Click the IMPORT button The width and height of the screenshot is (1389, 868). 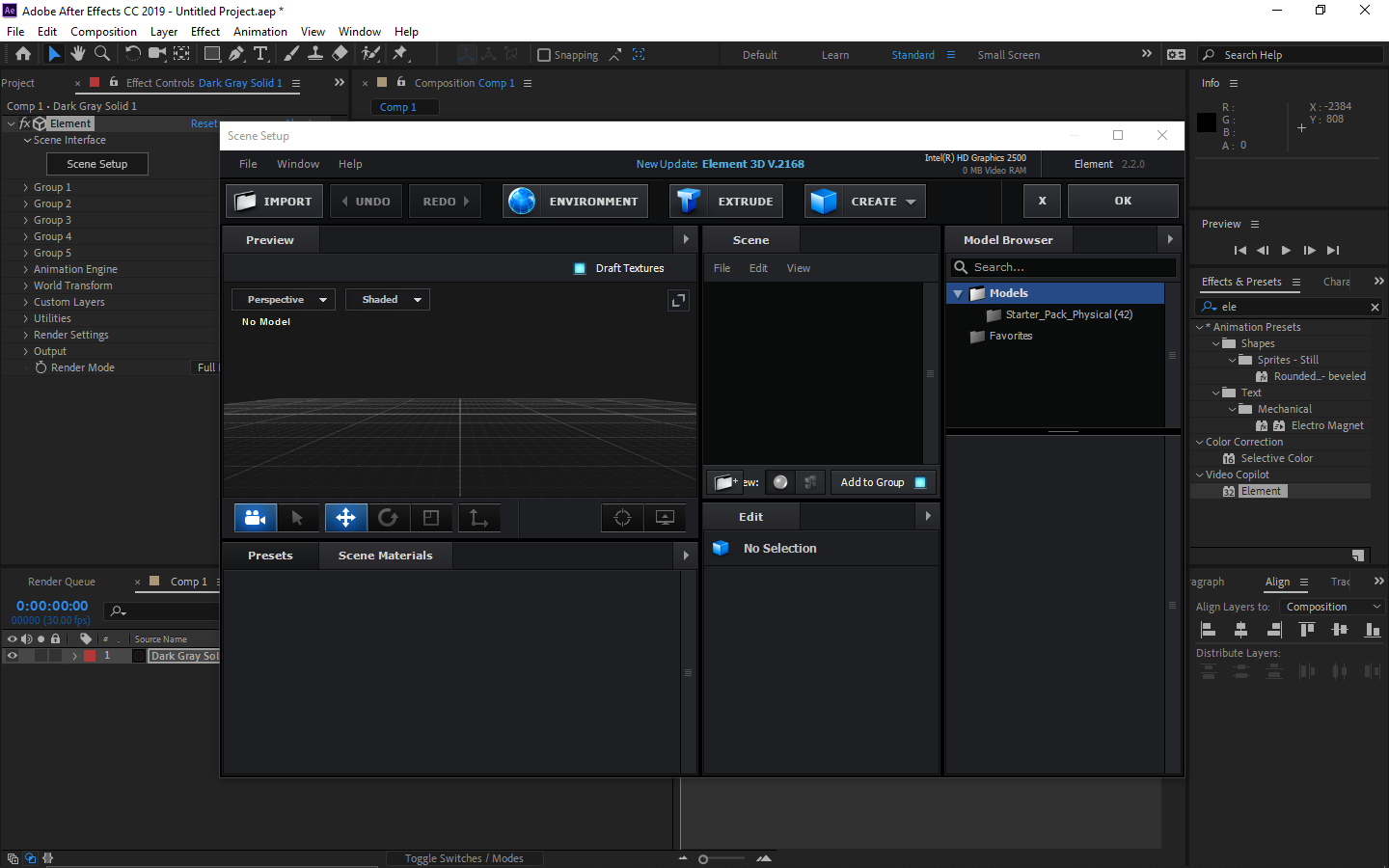click(x=275, y=202)
